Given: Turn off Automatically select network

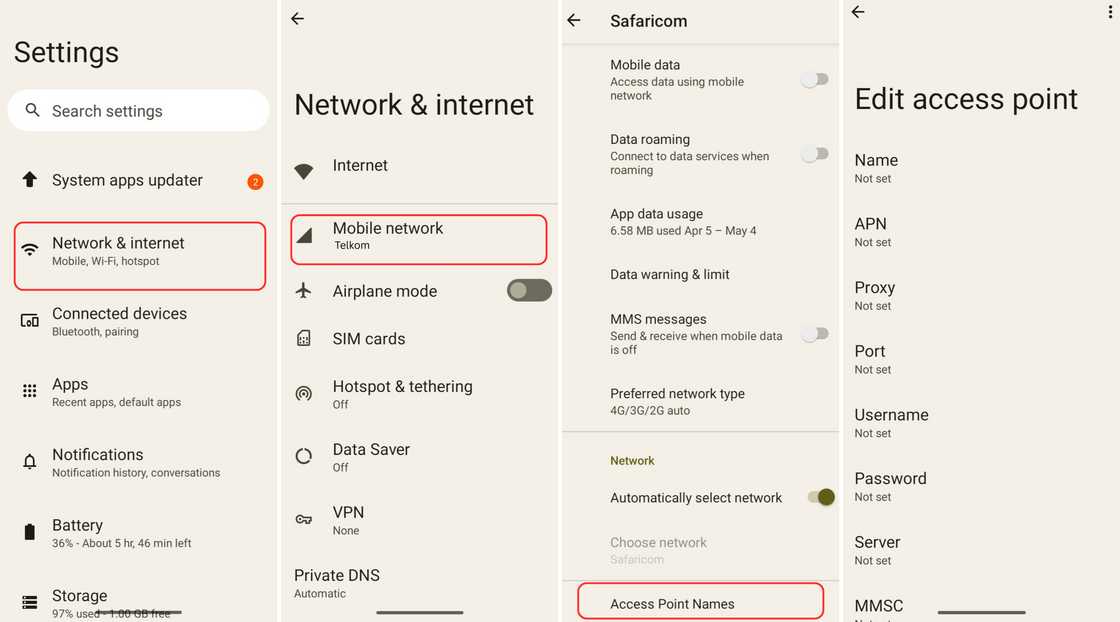Looking at the screenshot, I should 821,497.
